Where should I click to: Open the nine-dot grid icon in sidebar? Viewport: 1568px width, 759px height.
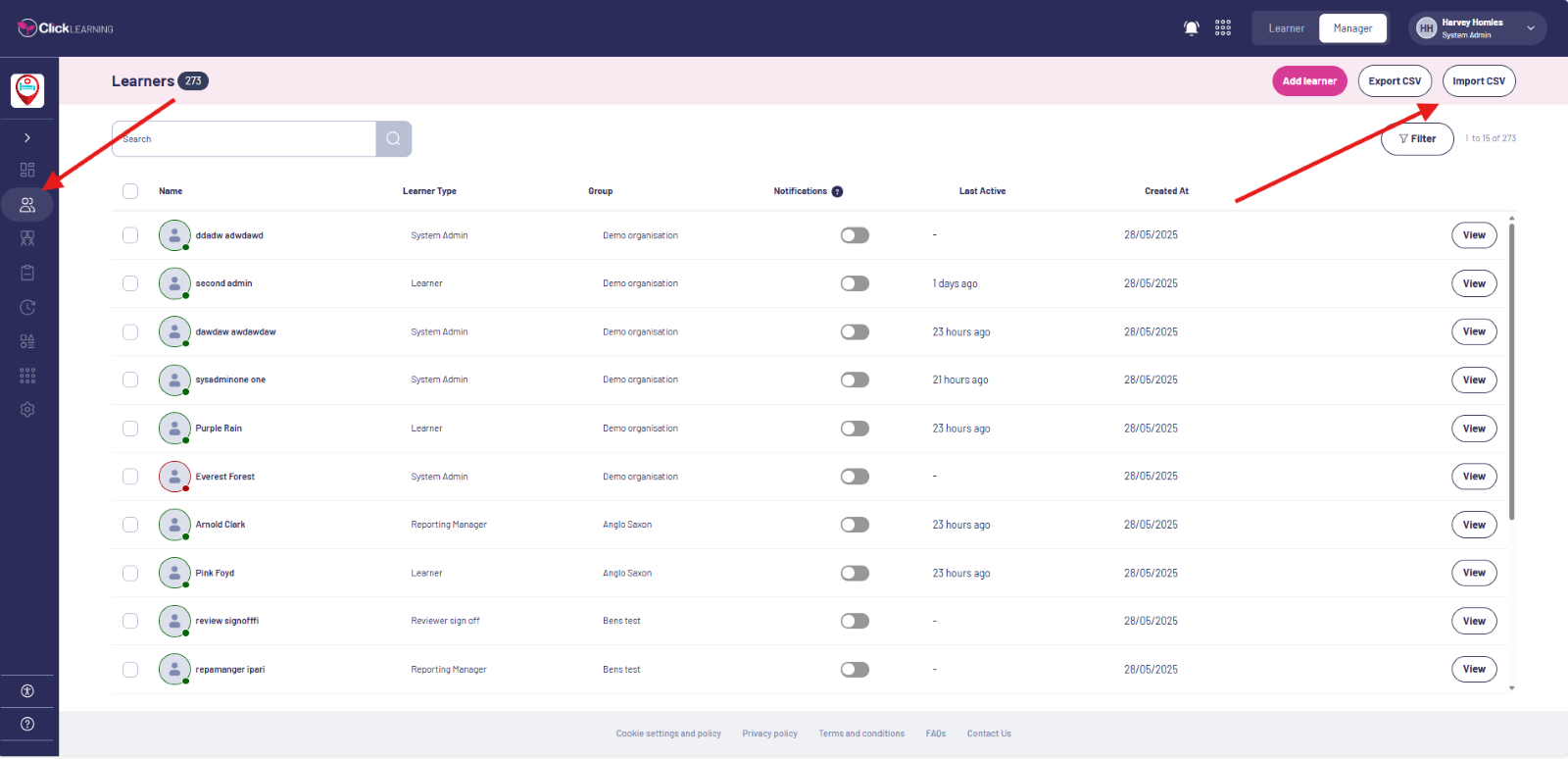pos(27,376)
